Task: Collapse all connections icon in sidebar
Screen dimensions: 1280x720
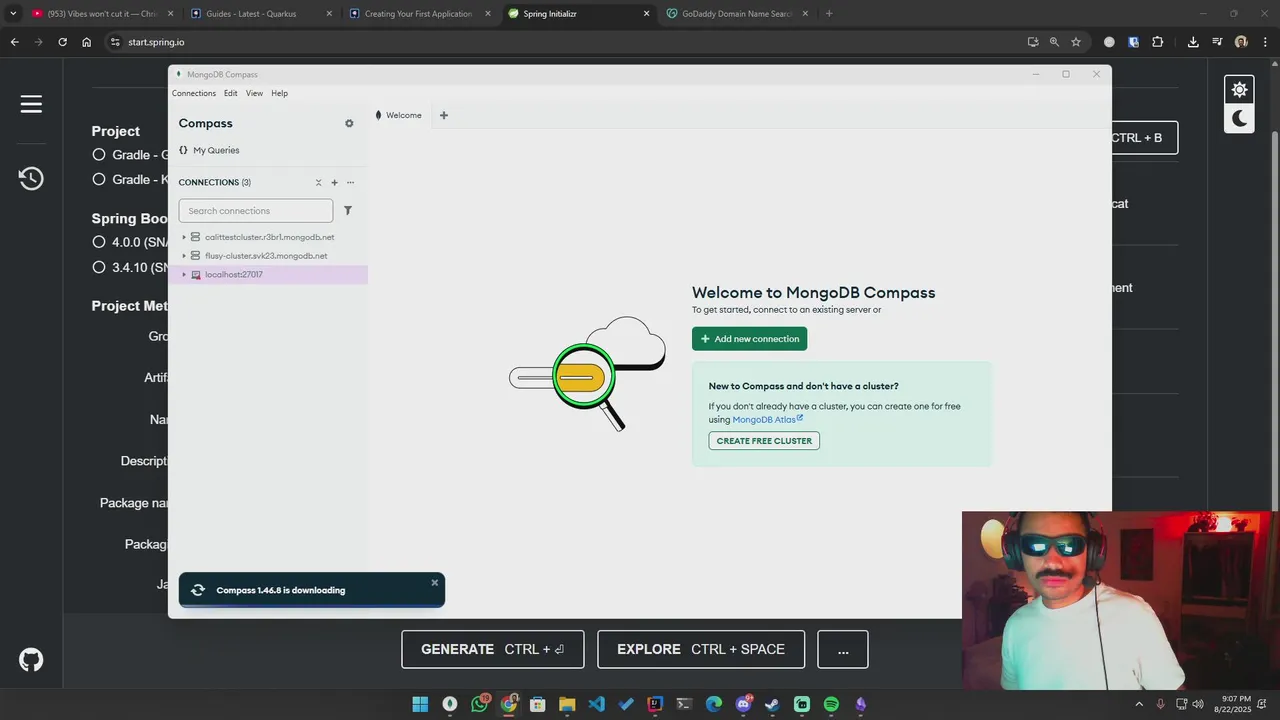Action: (x=319, y=183)
